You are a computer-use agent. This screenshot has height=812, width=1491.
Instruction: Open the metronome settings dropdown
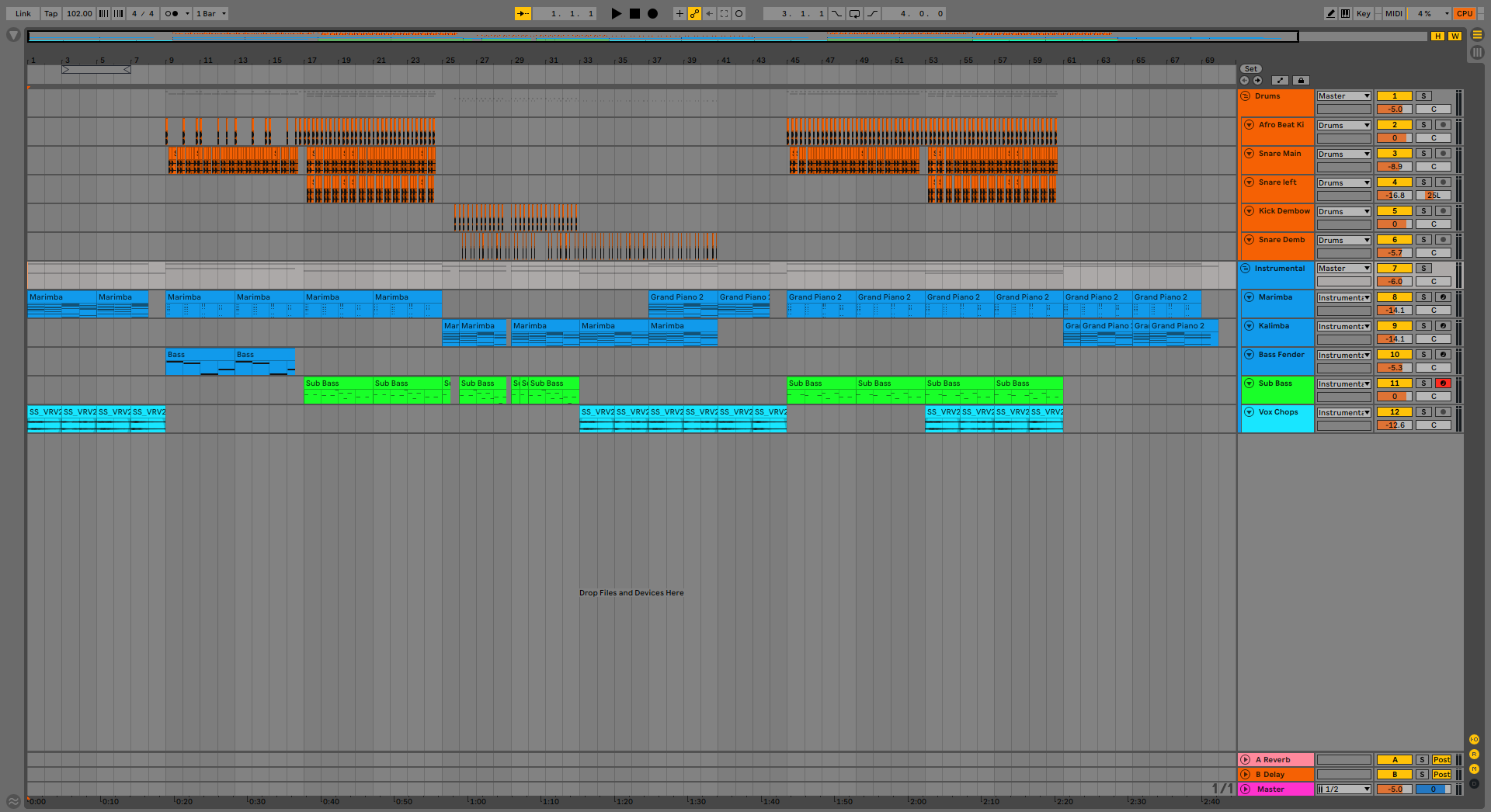pyautogui.click(x=187, y=13)
